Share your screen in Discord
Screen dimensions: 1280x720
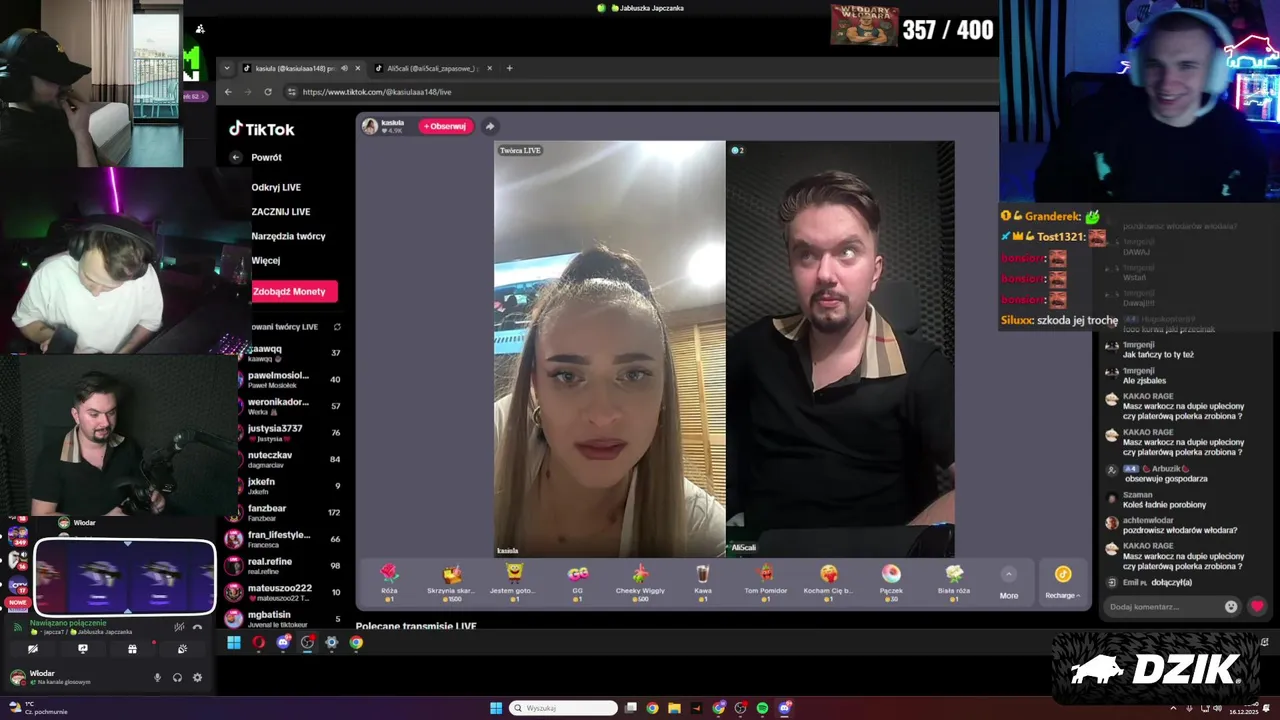(83, 649)
